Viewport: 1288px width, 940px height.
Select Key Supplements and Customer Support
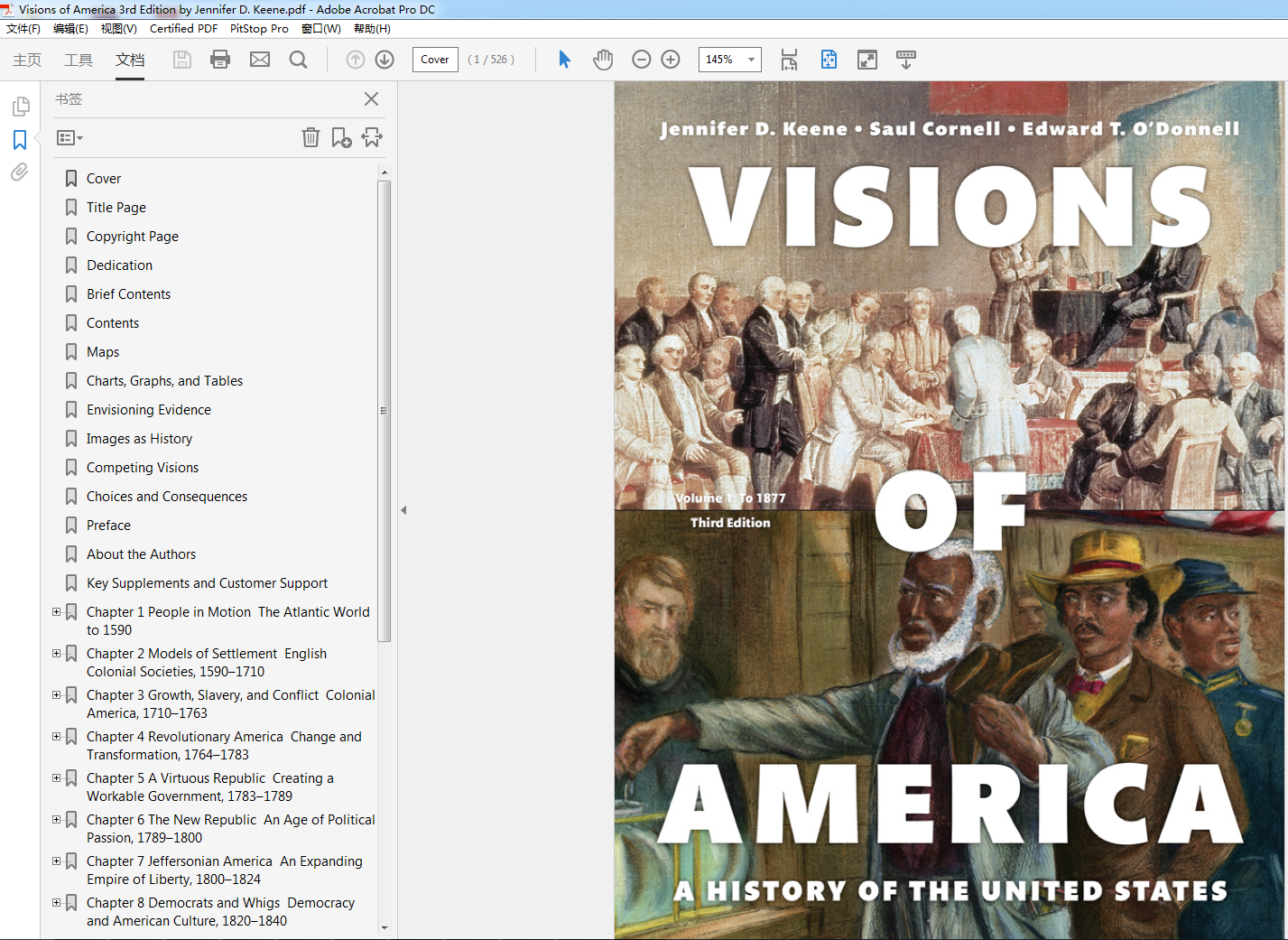(208, 583)
